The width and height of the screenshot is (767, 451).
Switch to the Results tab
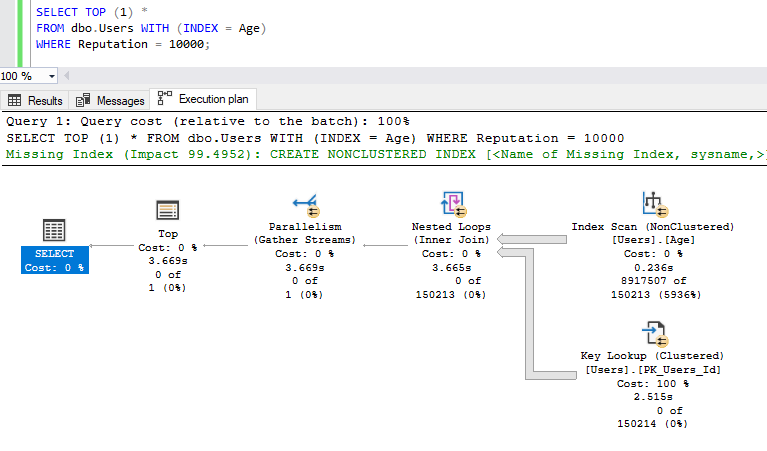36,101
